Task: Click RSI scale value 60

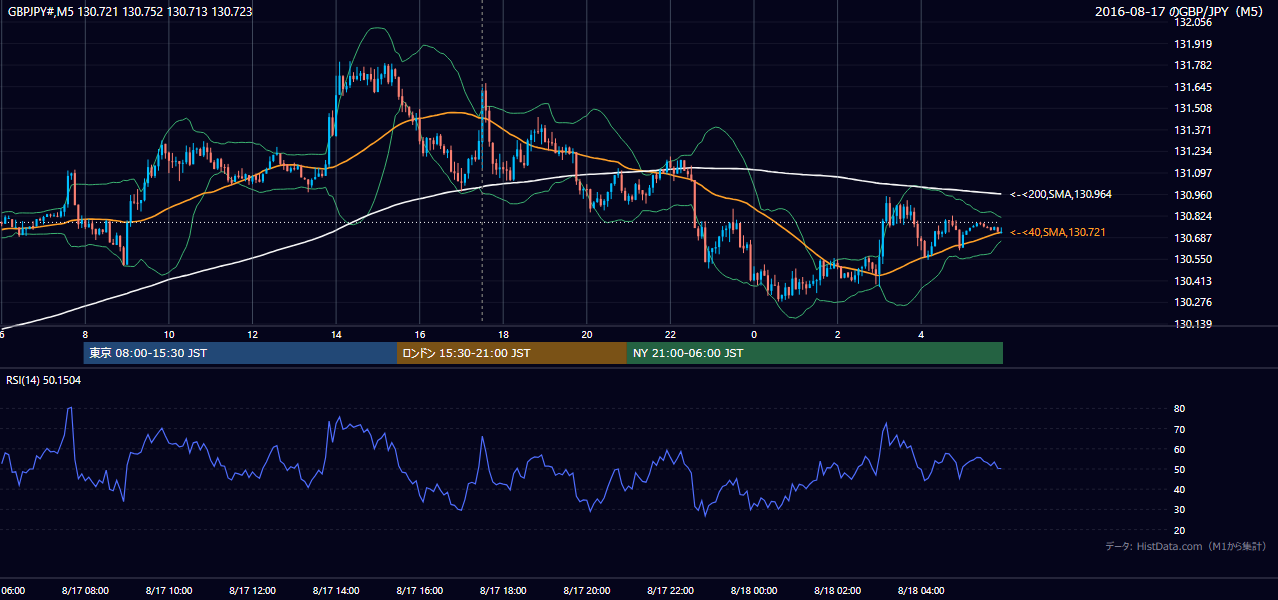Action: [1180, 449]
